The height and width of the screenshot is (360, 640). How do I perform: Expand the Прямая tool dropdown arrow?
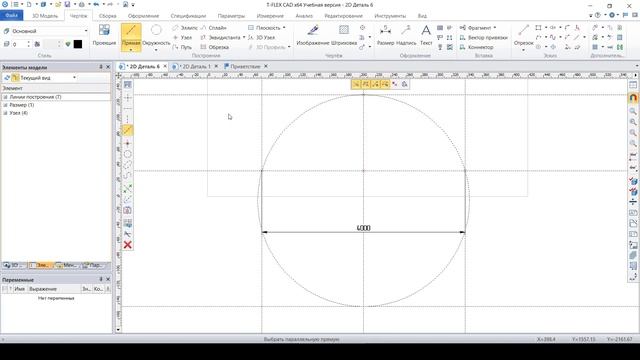pyautogui.click(x=131, y=50)
